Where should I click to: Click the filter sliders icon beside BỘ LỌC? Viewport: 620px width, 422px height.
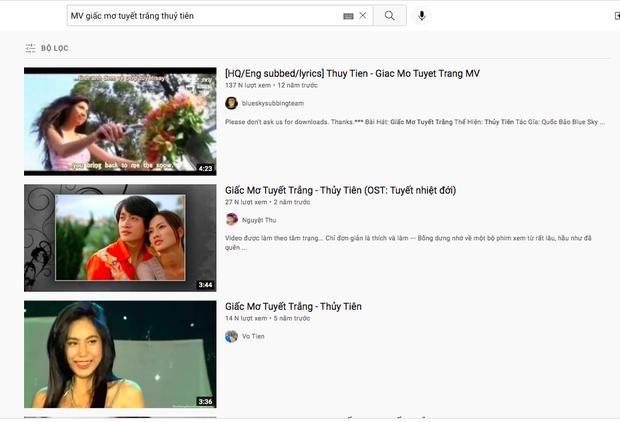click(30, 48)
